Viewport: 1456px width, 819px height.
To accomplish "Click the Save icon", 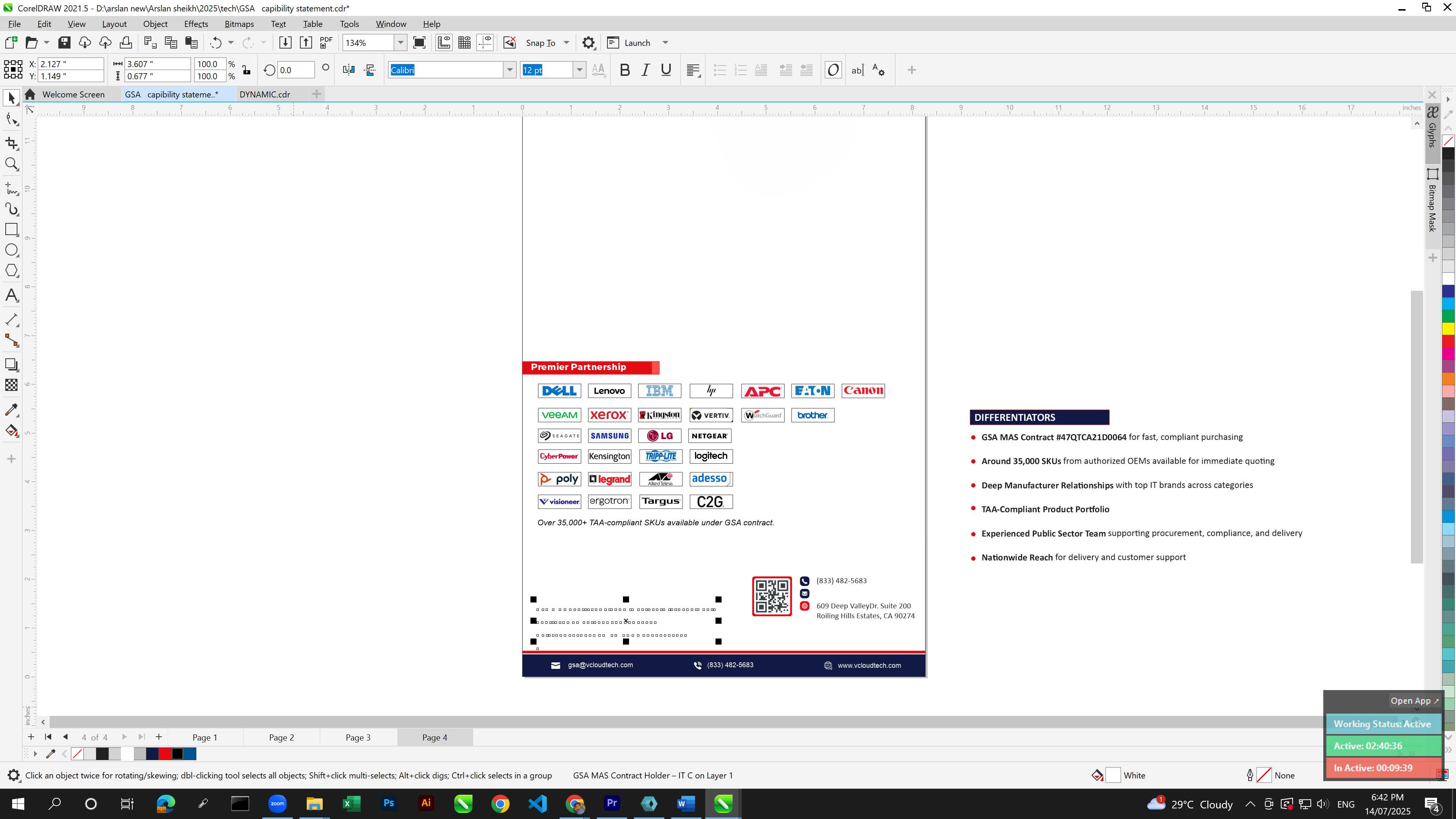I will pyautogui.click(x=64, y=42).
